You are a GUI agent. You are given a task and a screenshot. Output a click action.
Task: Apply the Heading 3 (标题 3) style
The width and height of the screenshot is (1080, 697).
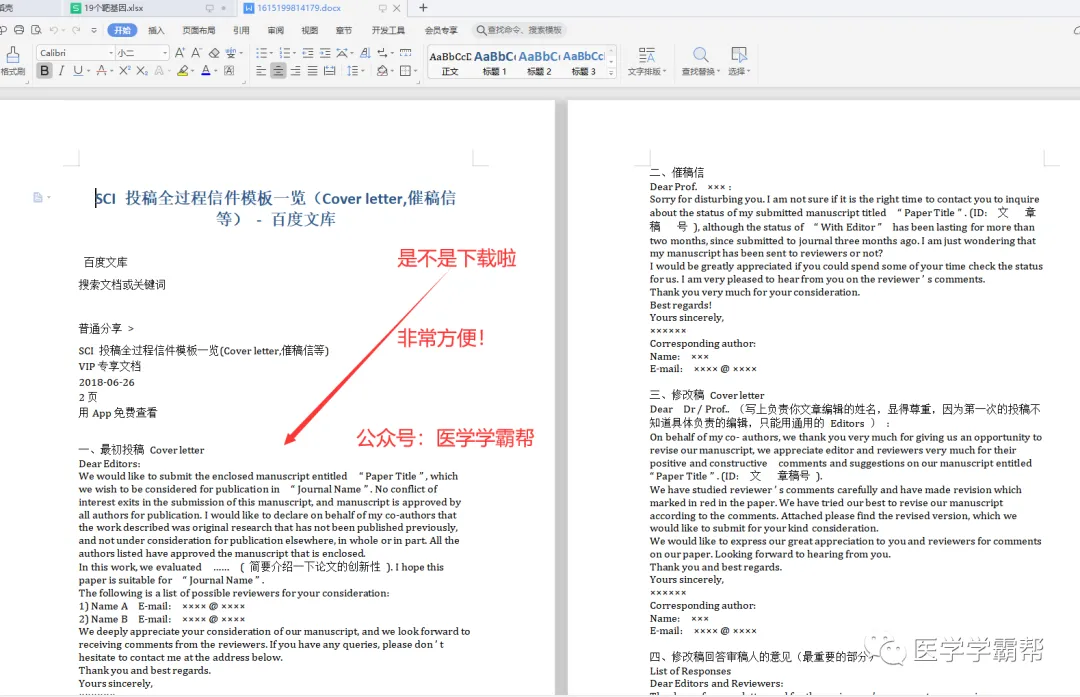pos(583,63)
